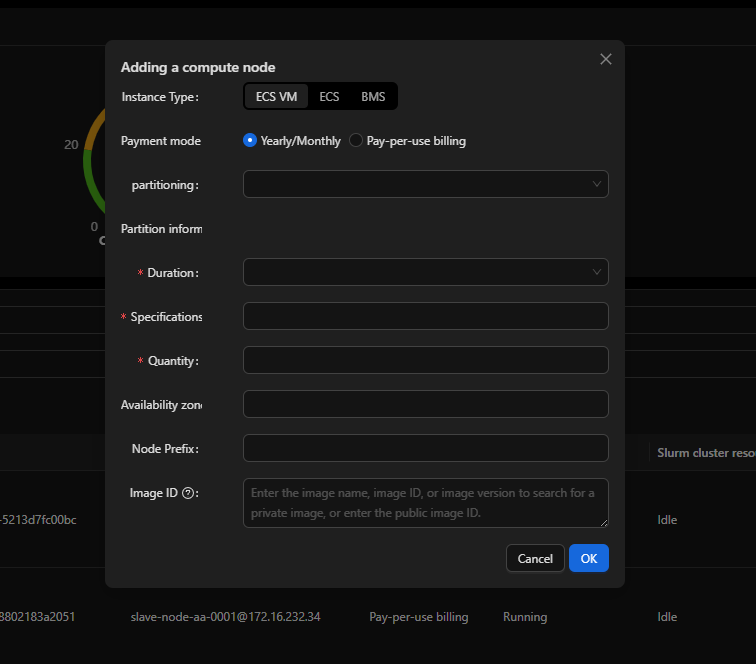Expand the Duration dropdown
This screenshot has height=664, width=756.
(x=426, y=272)
